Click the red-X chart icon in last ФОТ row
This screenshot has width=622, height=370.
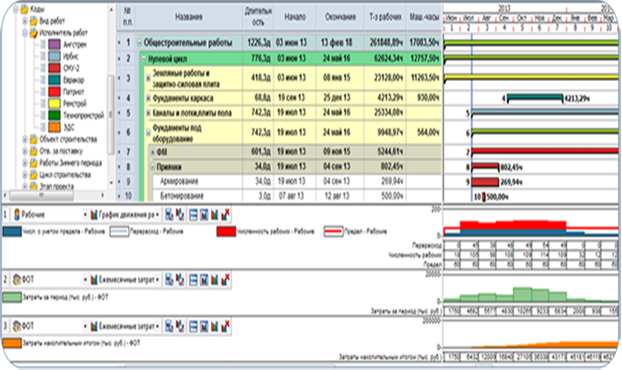click(x=226, y=326)
